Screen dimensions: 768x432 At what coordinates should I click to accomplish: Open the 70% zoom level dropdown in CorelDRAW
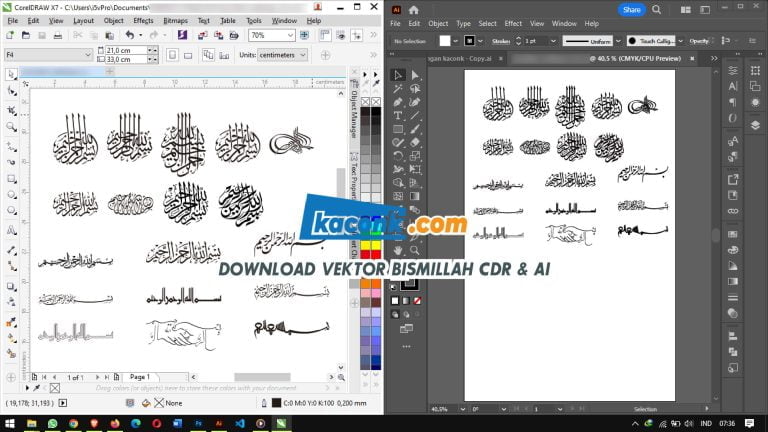coord(290,35)
